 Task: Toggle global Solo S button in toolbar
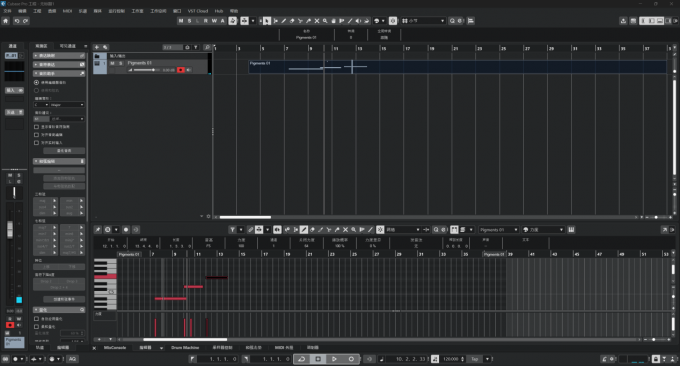click(190, 21)
